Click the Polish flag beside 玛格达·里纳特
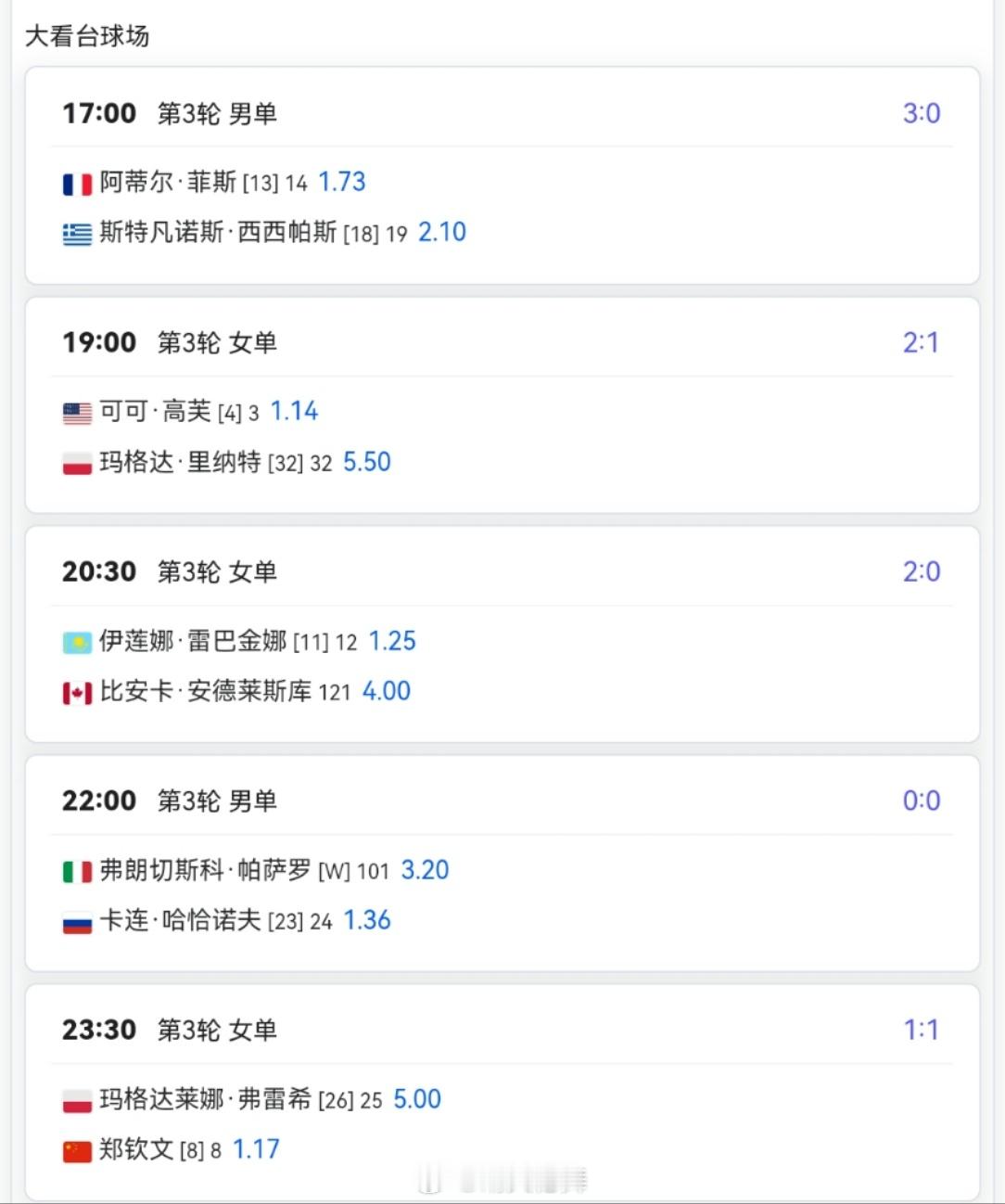 pyautogui.click(x=77, y=463)
